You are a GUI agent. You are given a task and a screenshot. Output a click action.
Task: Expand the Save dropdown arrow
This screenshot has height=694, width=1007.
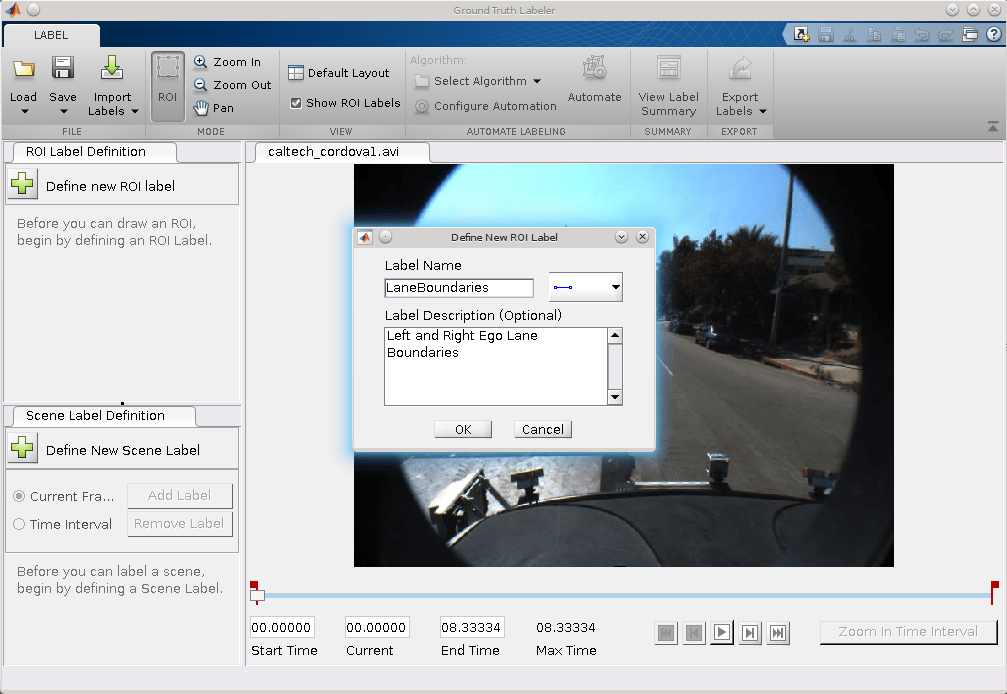click(64, 112)
